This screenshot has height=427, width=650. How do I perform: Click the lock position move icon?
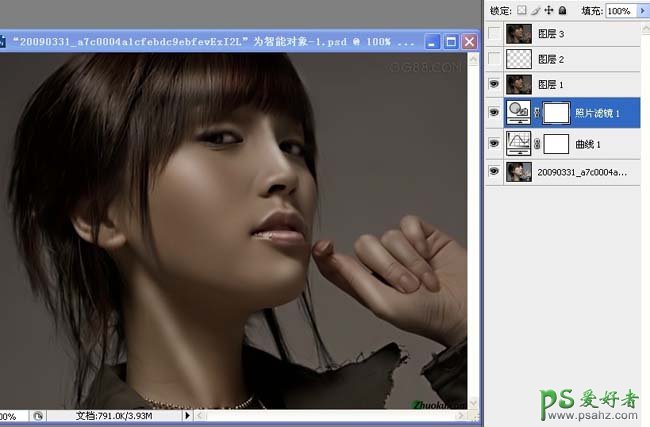pos(548,9)
